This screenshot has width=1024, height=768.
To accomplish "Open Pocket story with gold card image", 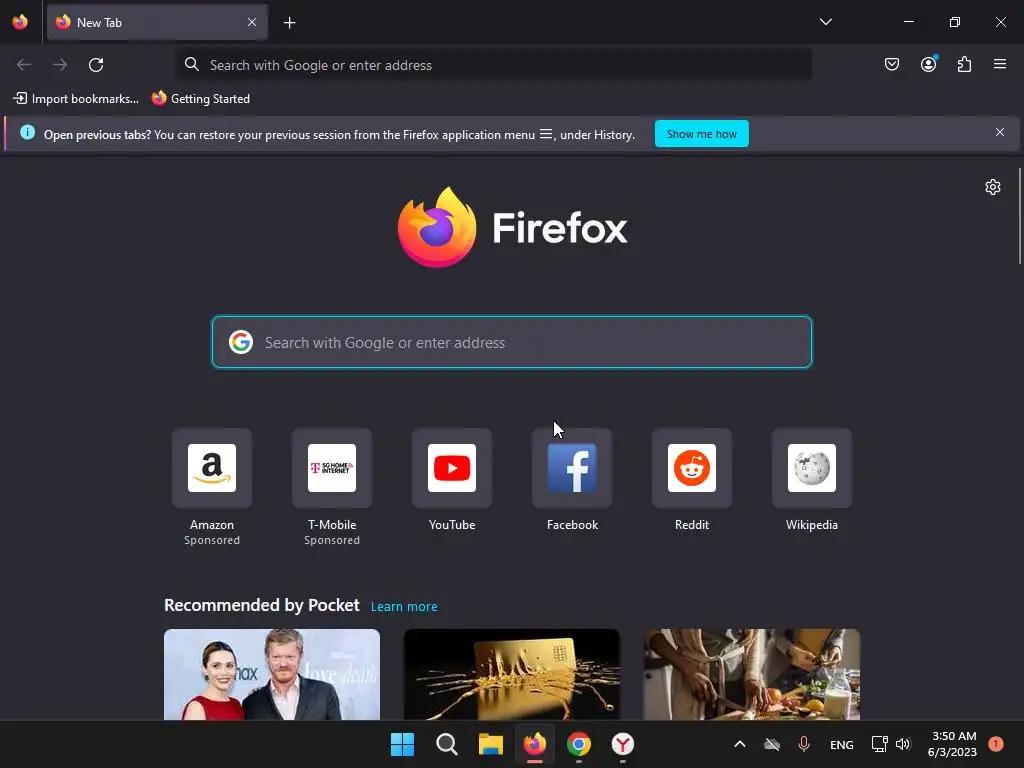I will [512, 675].
